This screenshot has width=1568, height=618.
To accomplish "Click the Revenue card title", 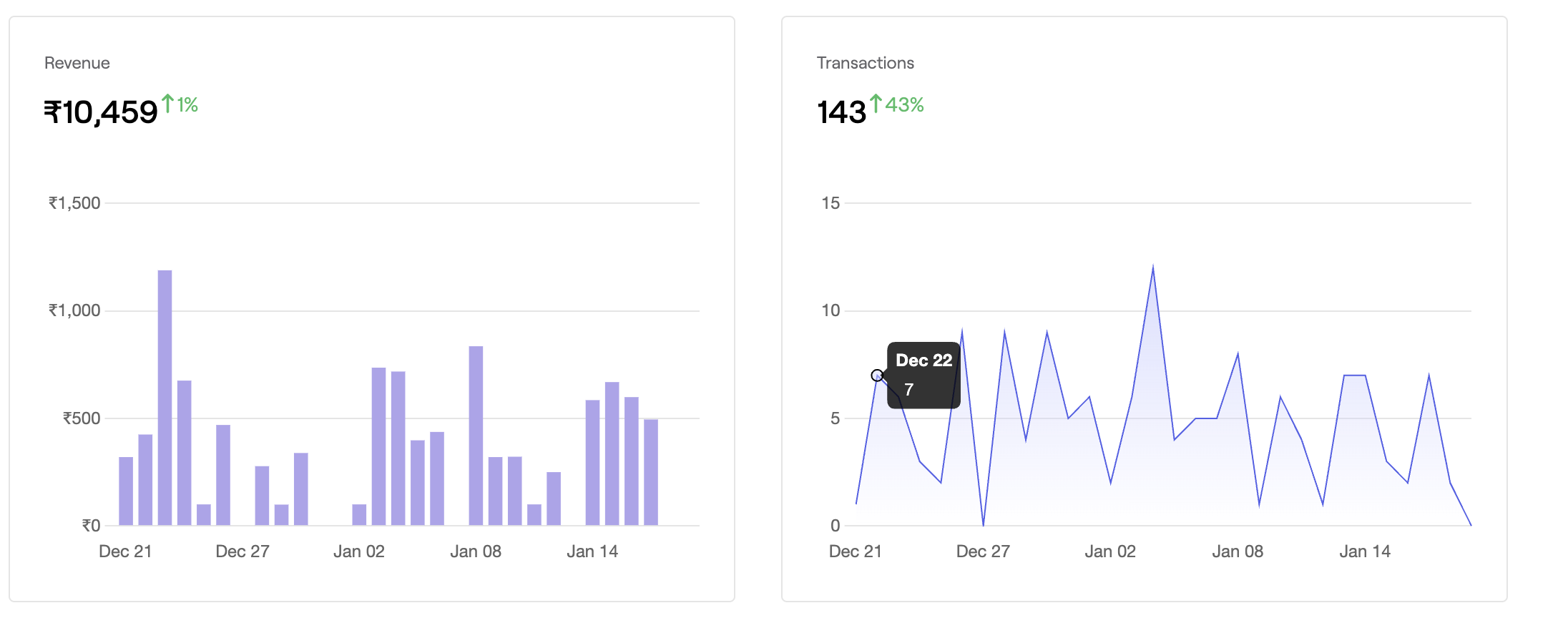I will (x=77, y=63).
